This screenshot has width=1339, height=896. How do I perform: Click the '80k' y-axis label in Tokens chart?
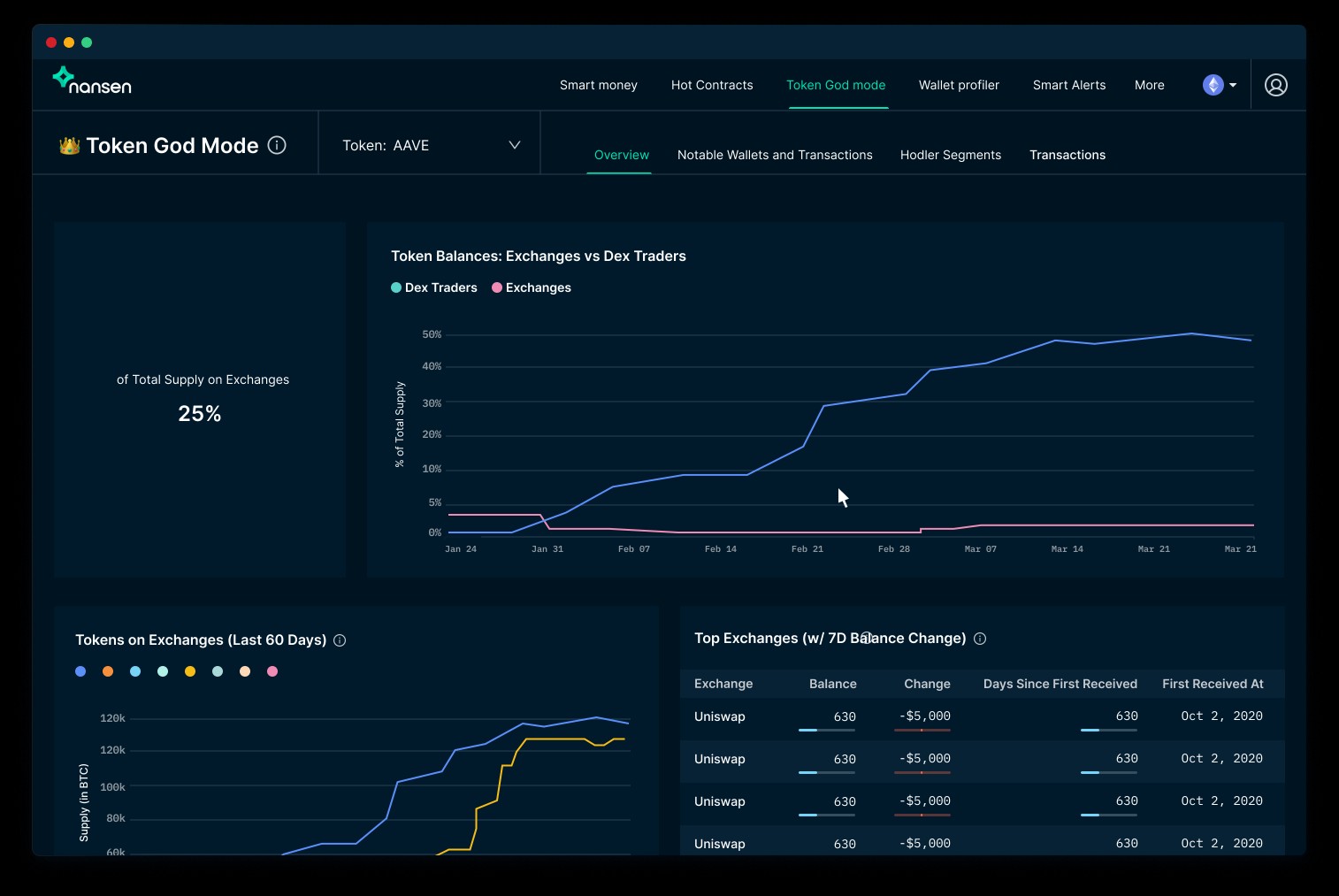click(116, 819)
